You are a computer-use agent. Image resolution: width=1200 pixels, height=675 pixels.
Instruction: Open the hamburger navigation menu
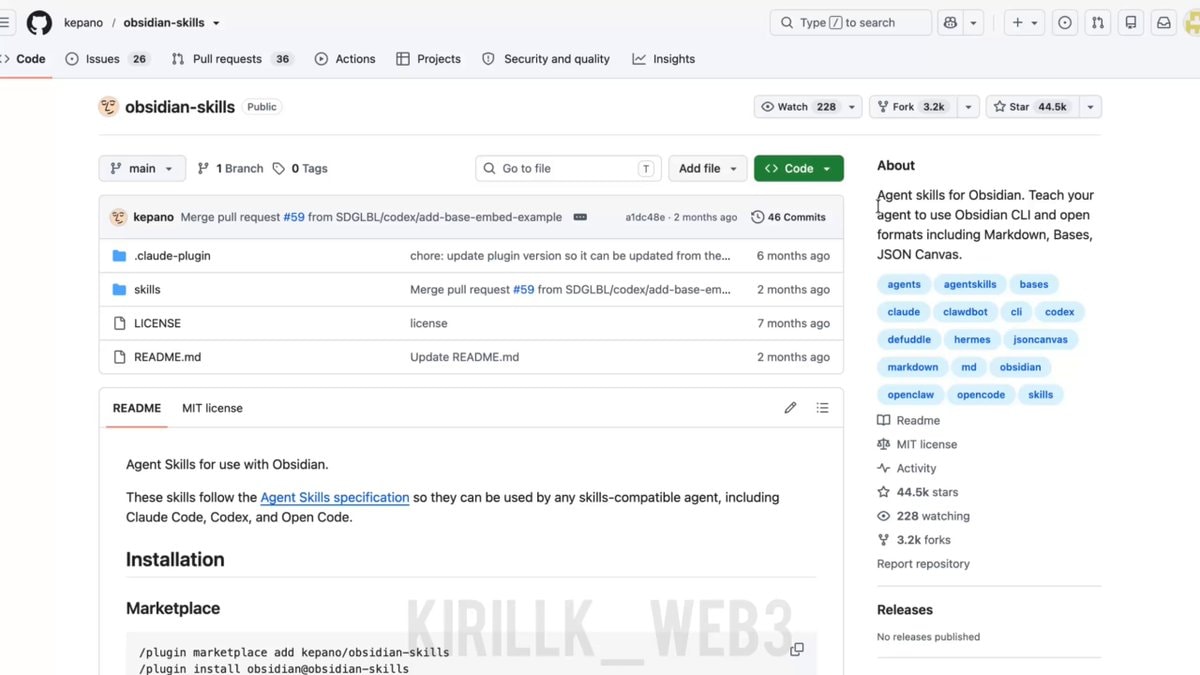[5, 22]
